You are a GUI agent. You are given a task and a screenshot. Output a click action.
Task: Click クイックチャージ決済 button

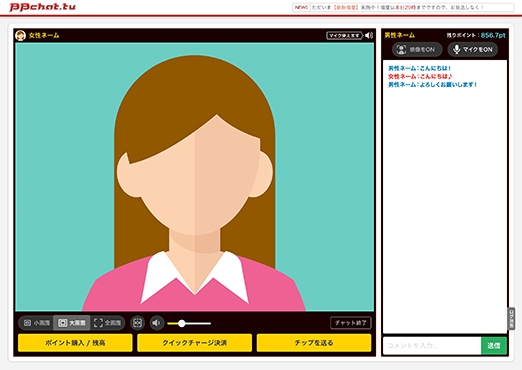coord(194,343)
